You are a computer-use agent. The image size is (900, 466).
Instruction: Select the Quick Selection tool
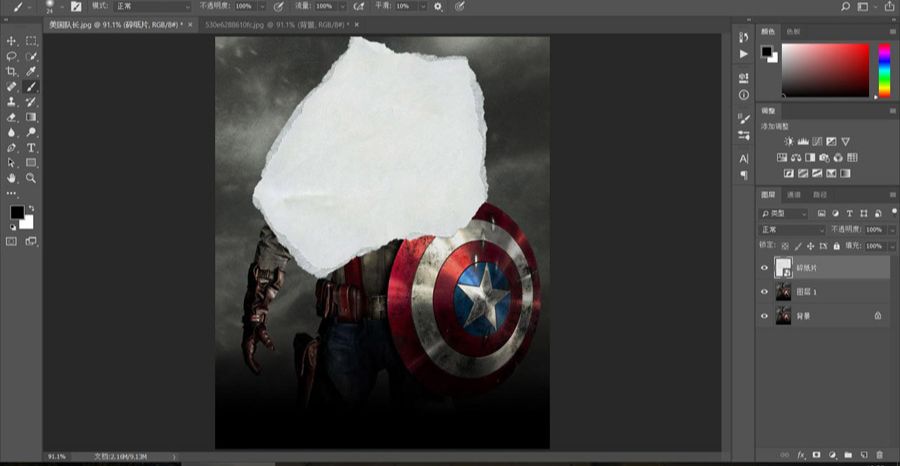(31, 56)
